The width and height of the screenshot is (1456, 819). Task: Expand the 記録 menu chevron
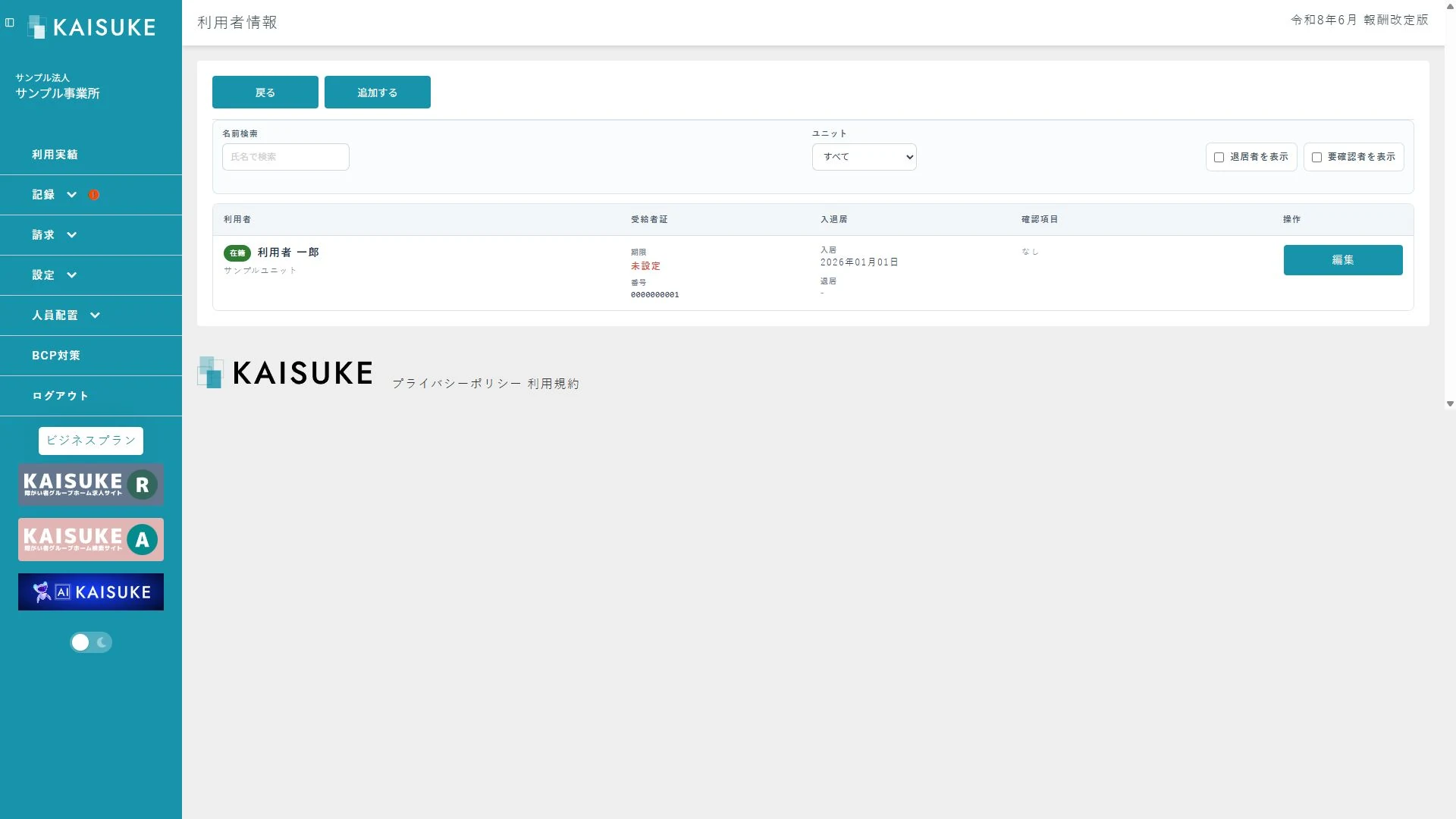point(72,195)
